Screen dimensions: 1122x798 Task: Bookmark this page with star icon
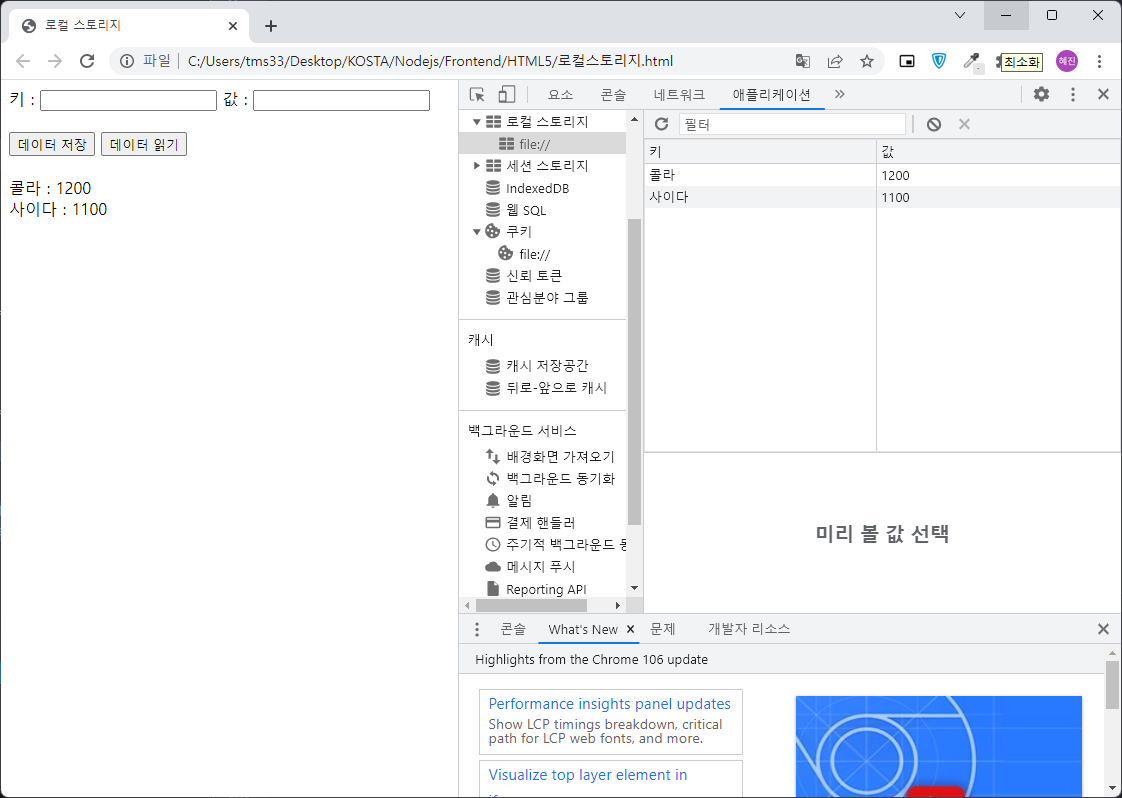click(867, 62)
